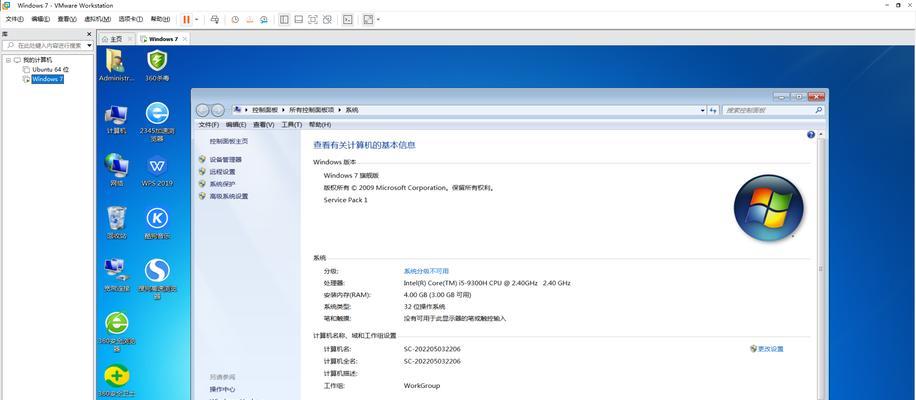This screenshot has width=916, height=400.
Task: Open VMware 虚拟机(M) menu
Action: (97, 19)
